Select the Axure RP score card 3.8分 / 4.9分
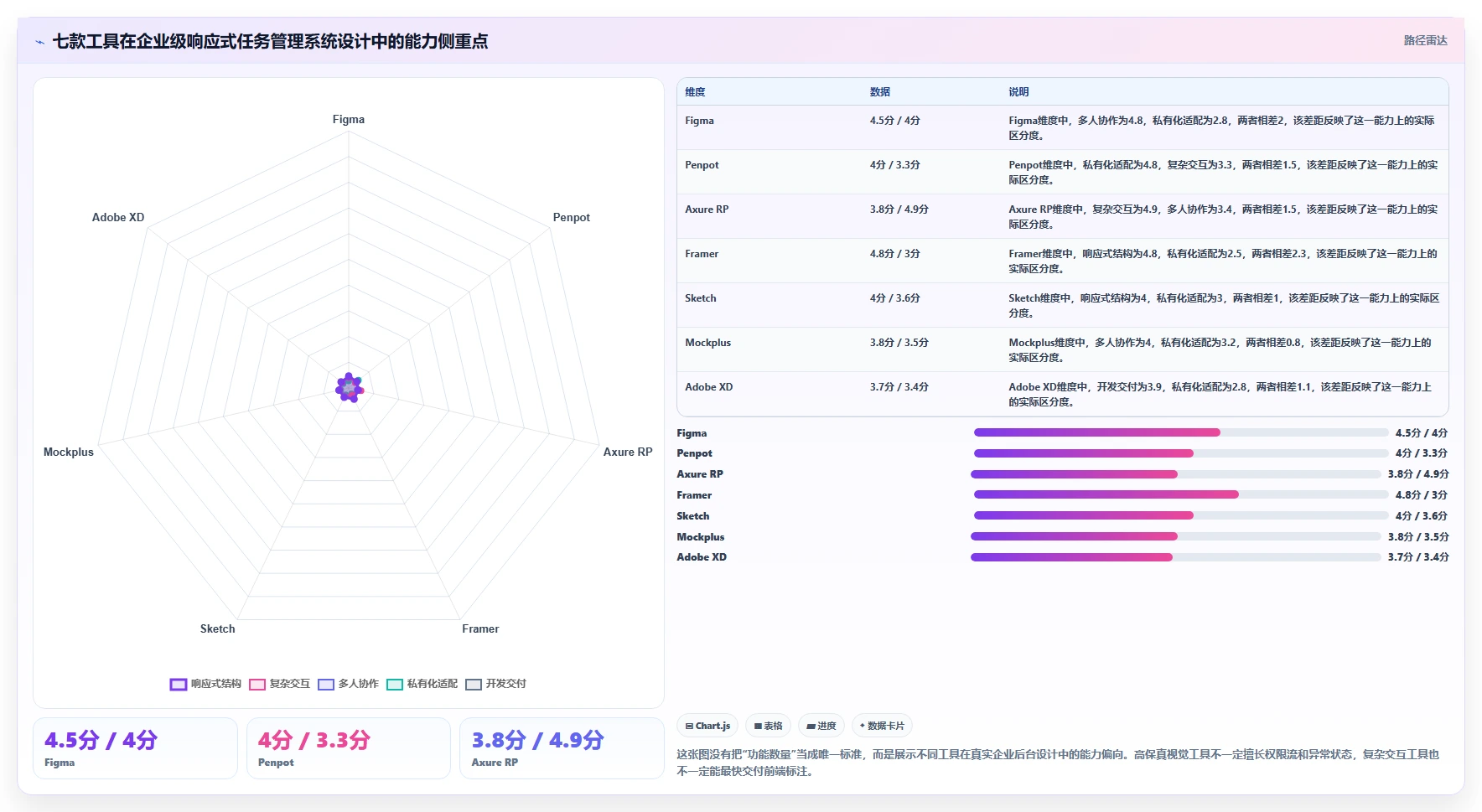Screen dimensions: 1482x812 (x=562, y=748)
